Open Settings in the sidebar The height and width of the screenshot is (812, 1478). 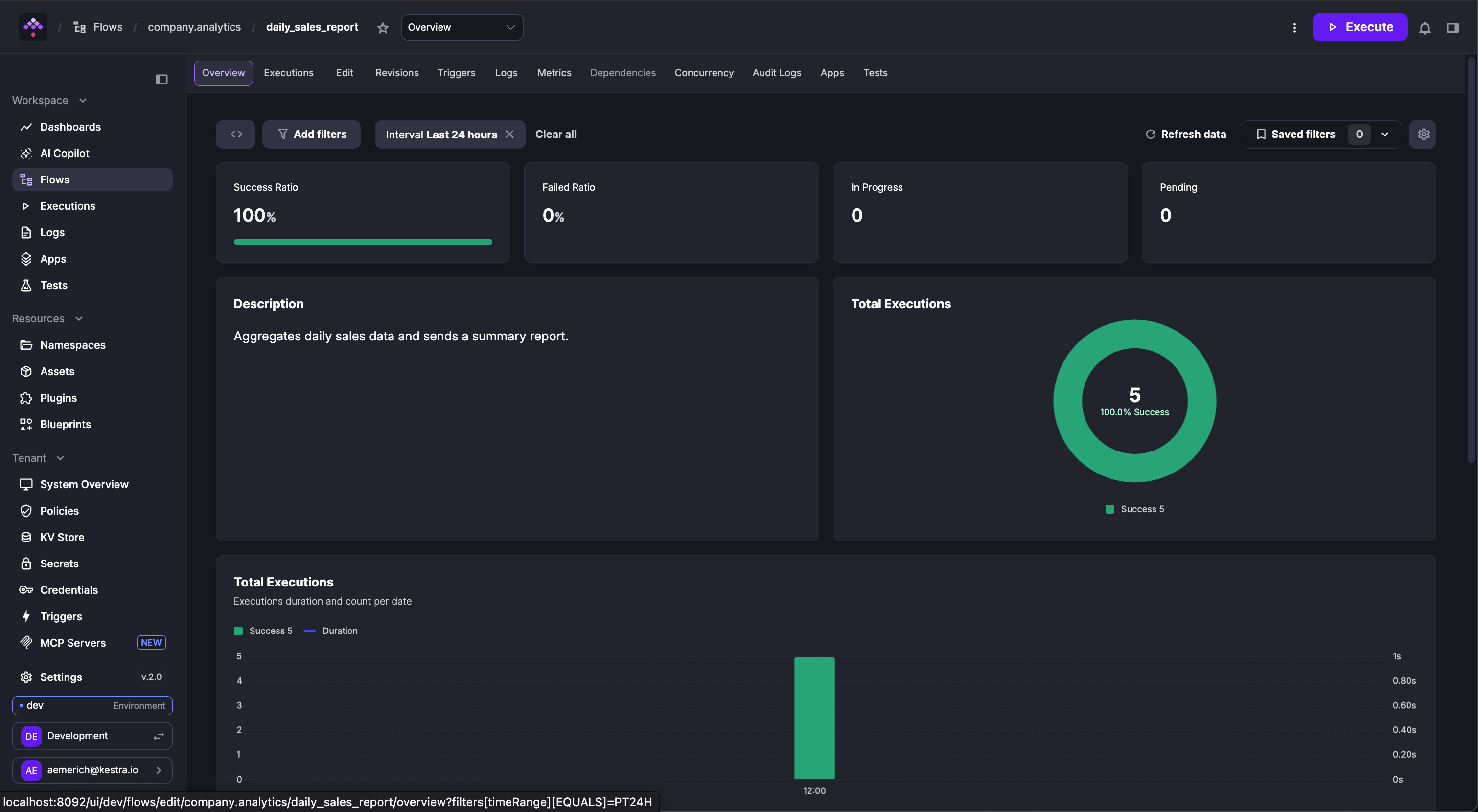point(92,677)
